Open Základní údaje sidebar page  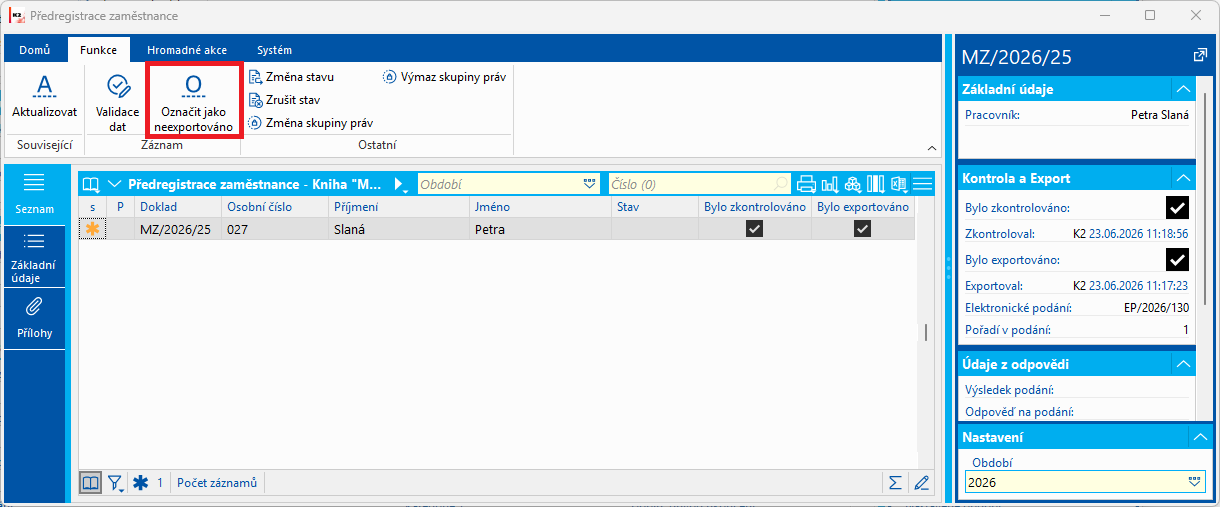[35, 257]
